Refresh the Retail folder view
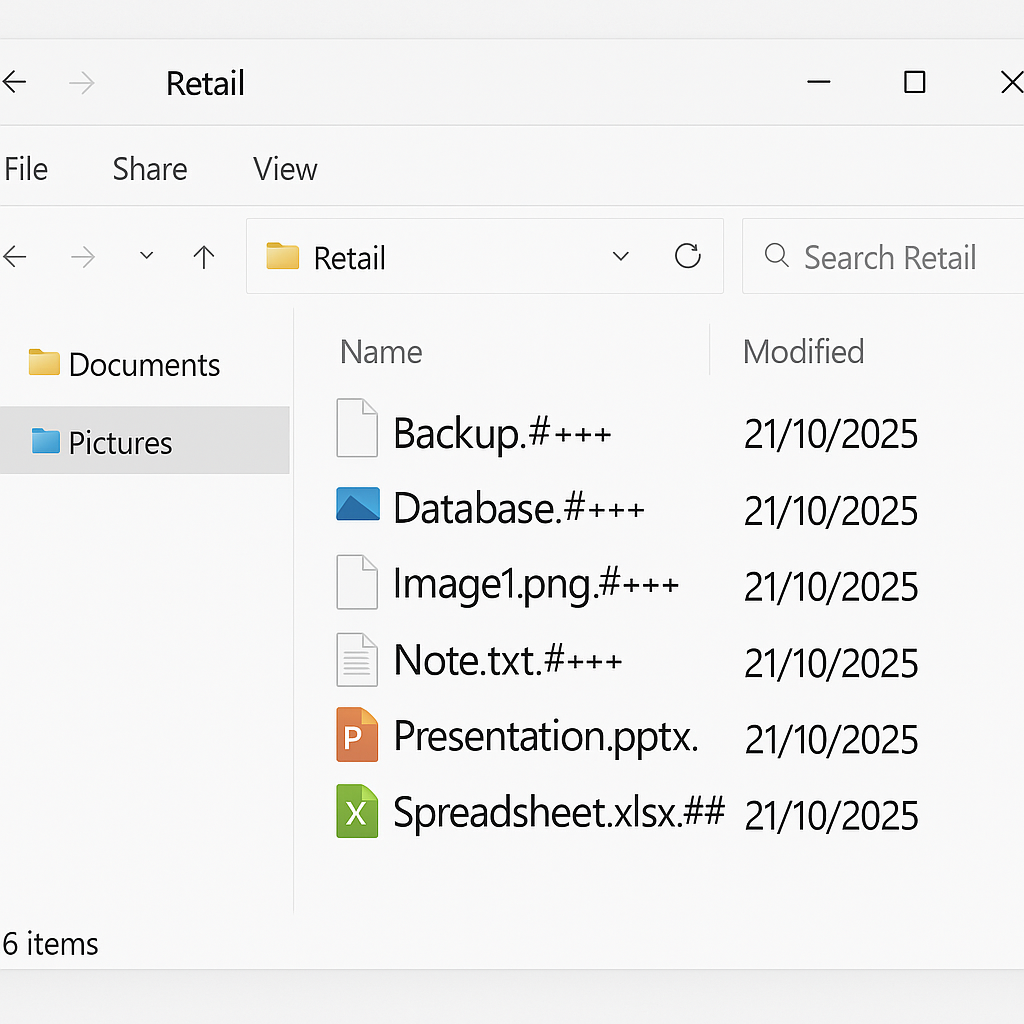This screenshot has height=1024, width=1024. click(687, 257)
